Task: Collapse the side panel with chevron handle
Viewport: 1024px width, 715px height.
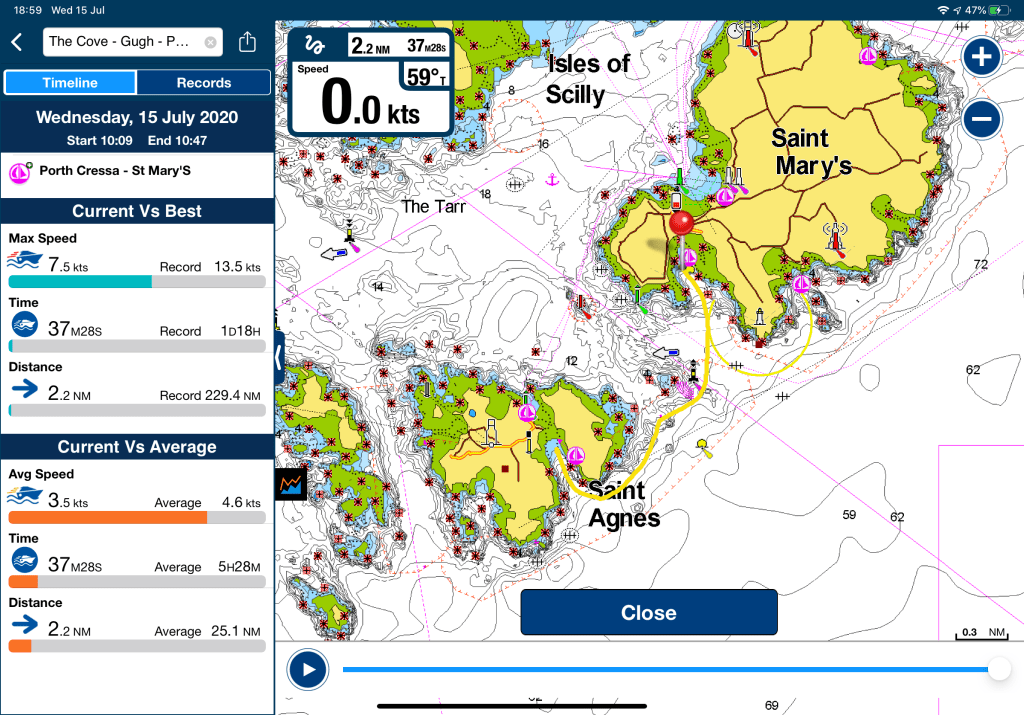Action: point(279,354)
